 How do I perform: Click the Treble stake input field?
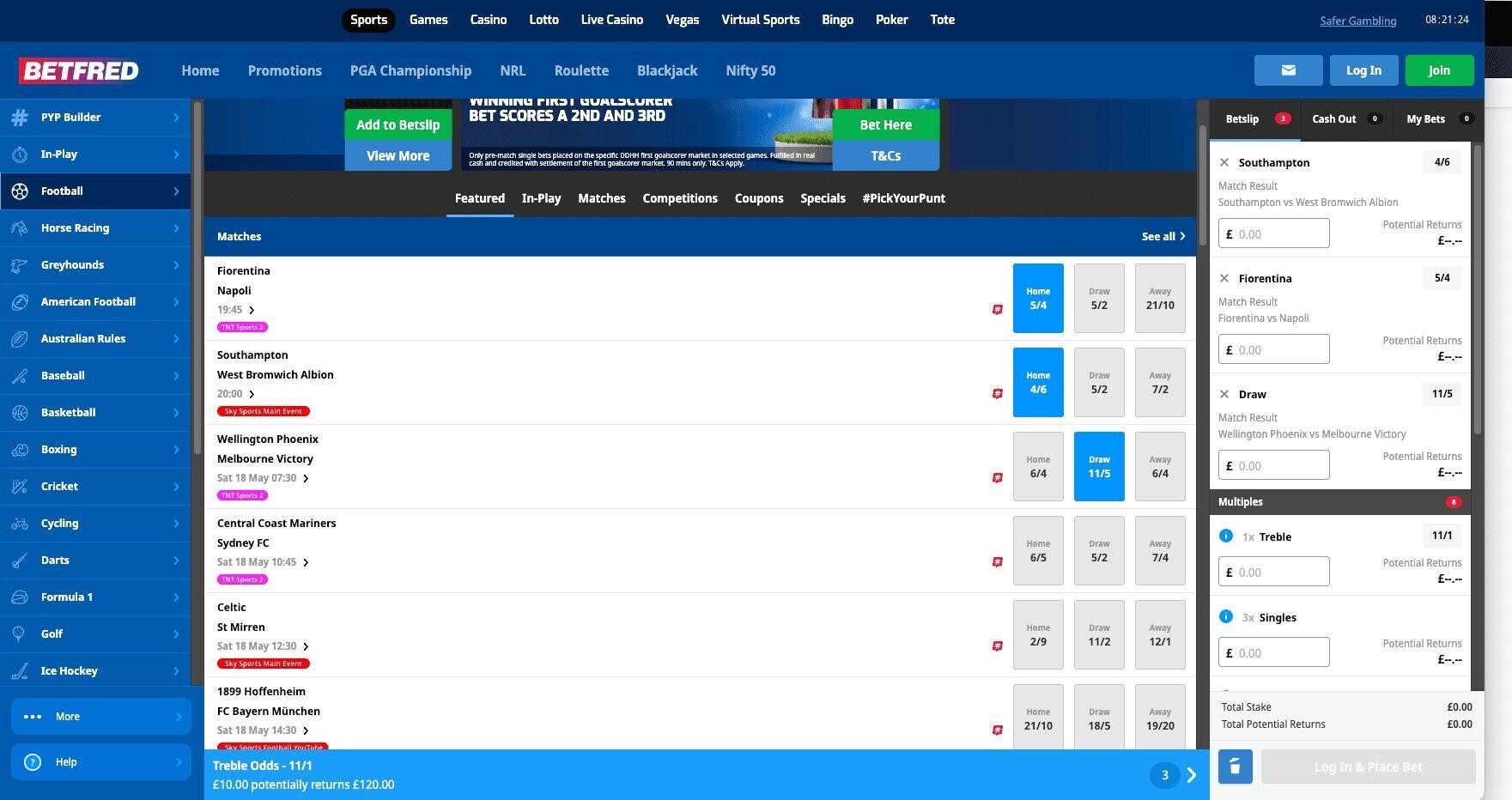click(1273, 572)
